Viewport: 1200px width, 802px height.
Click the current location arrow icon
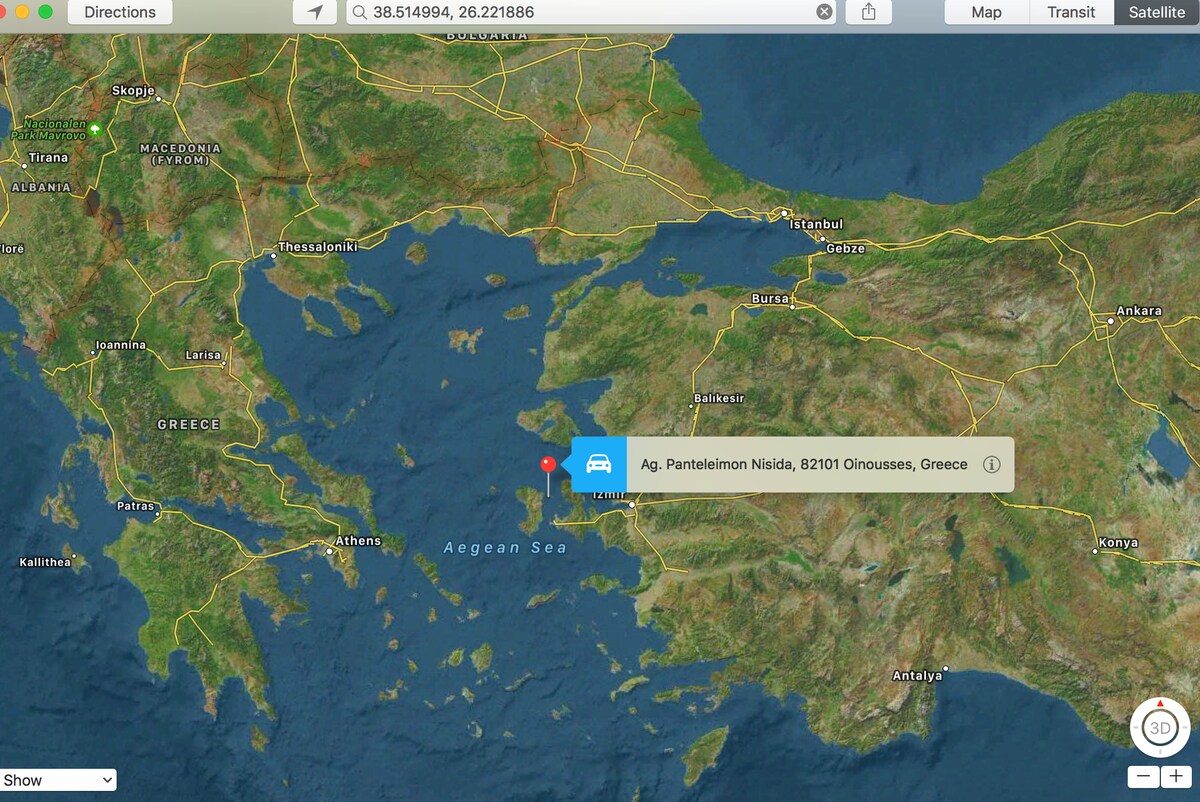316,12
